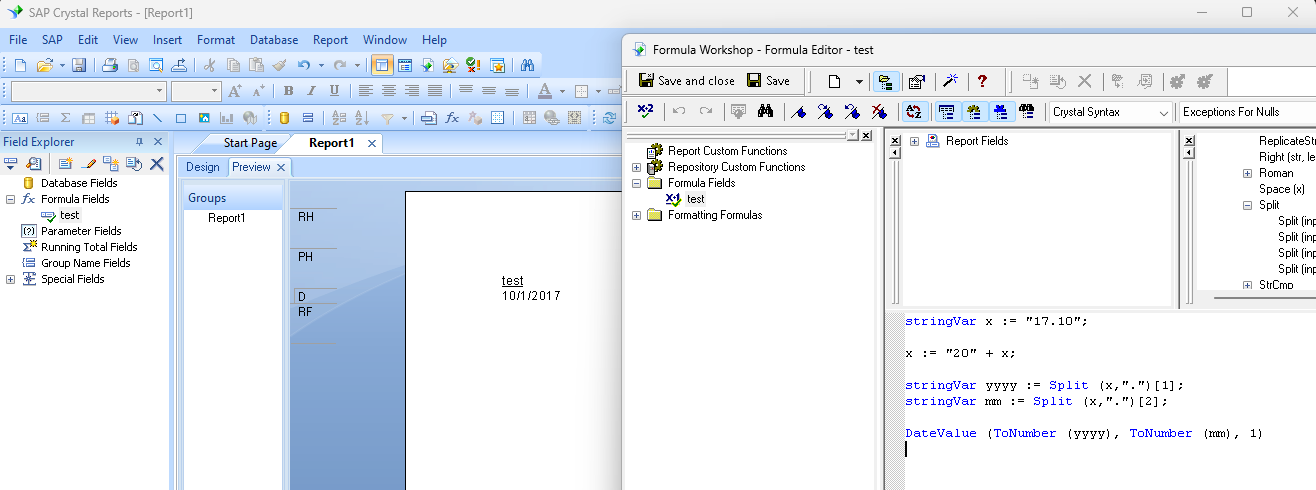Viewport: 1316px width, 490px height.
Task: Click the binoculars Find icon in Formula Editor
Action: tap(766, 112)
